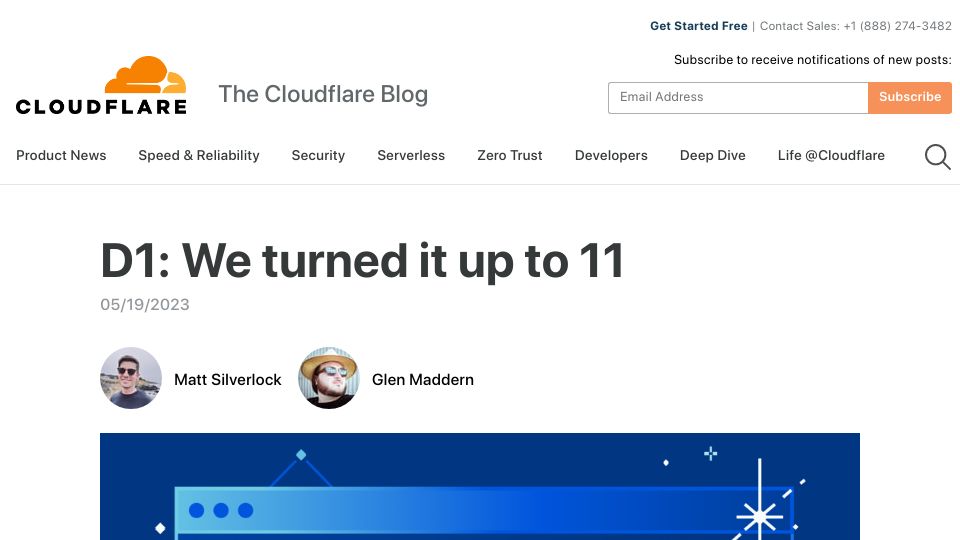This screenshot has height=540, width=960.
Task: Click Get Started Free link
Action: pos(699,26)
